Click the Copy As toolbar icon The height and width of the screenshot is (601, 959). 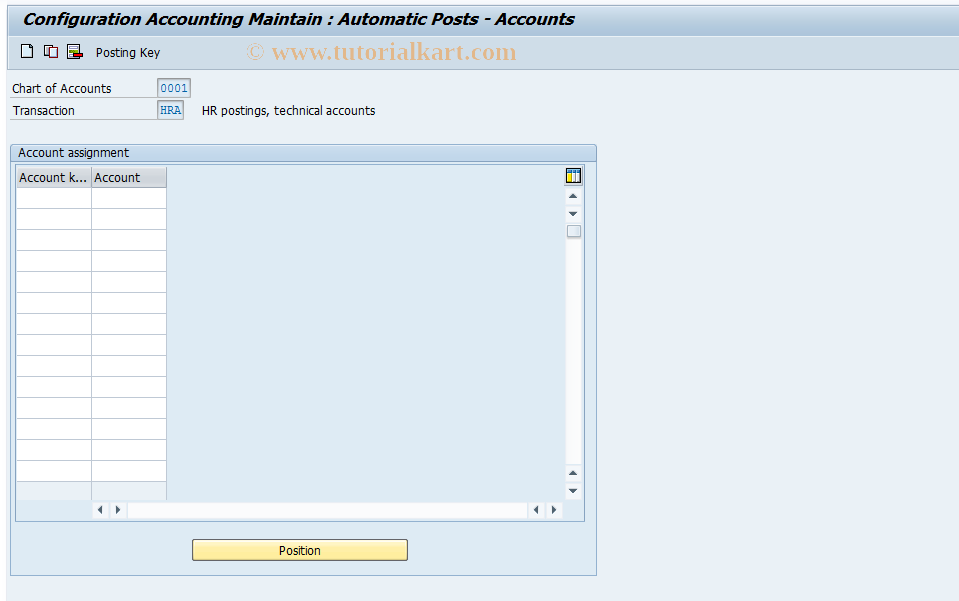pos(51,52)
